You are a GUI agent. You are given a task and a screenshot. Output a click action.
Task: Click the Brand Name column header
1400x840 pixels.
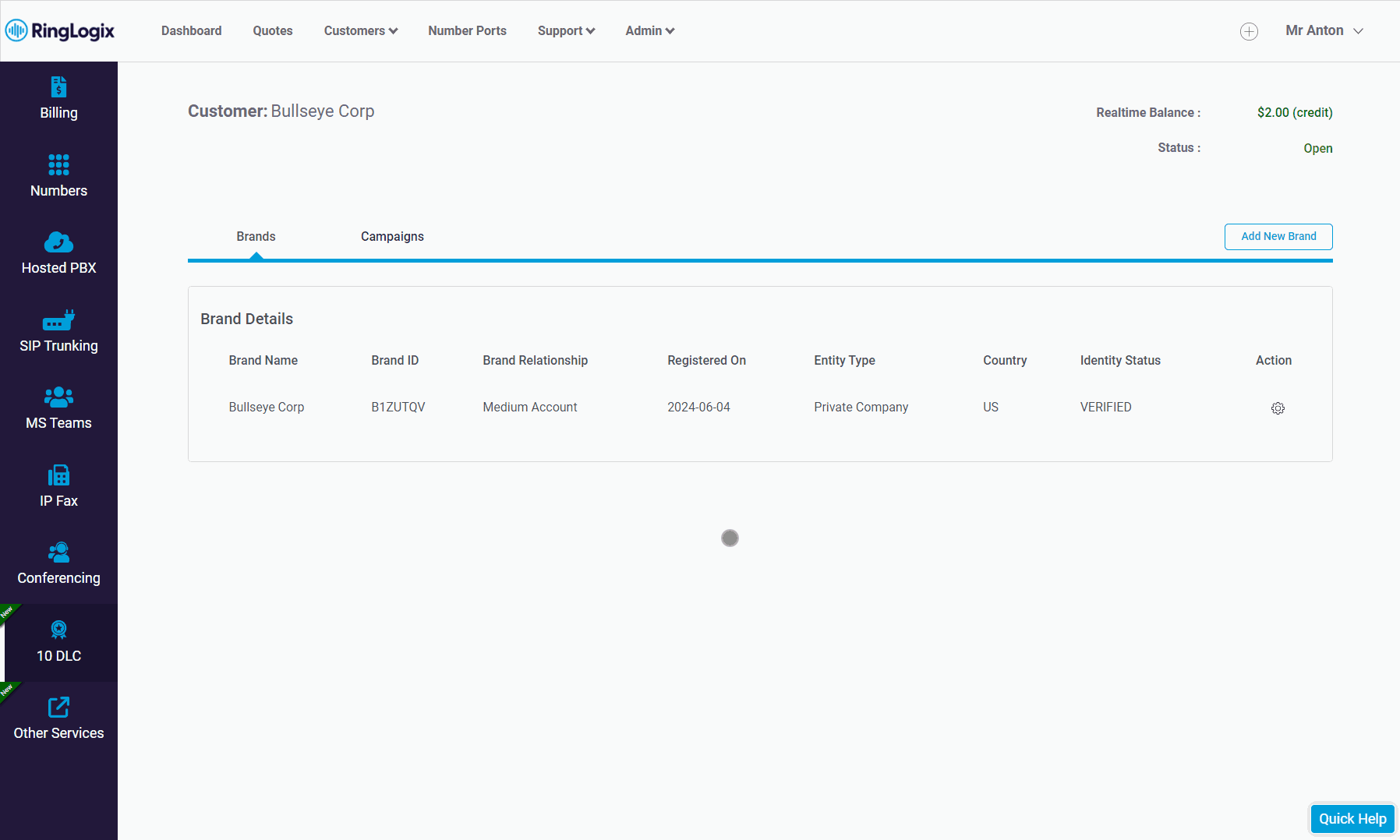(x=263, y=360)
